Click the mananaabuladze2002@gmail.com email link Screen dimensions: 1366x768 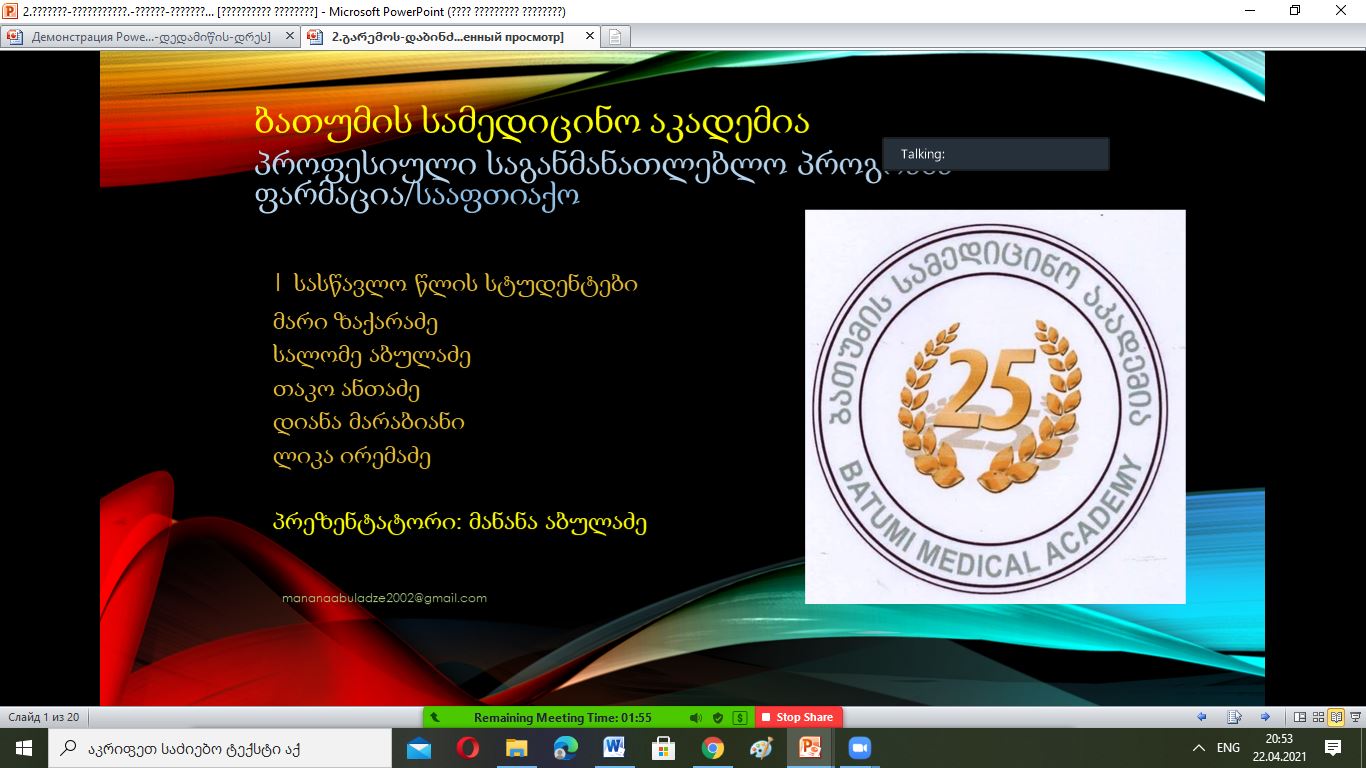(x=385, y=598)
